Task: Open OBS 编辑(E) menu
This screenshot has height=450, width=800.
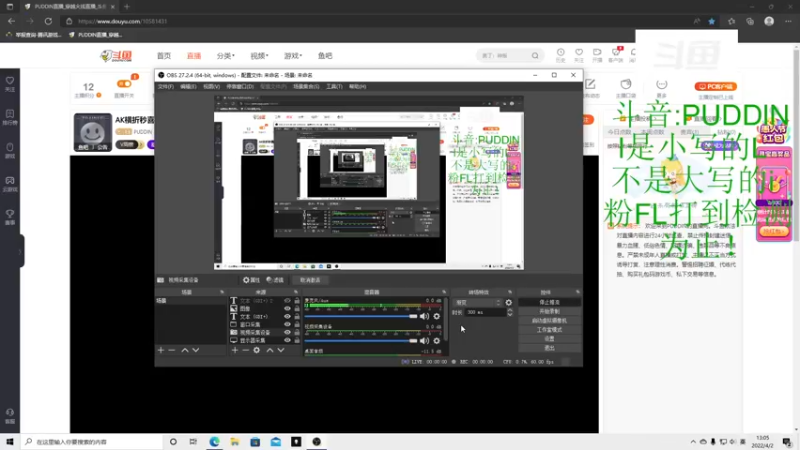Action: 188,87
